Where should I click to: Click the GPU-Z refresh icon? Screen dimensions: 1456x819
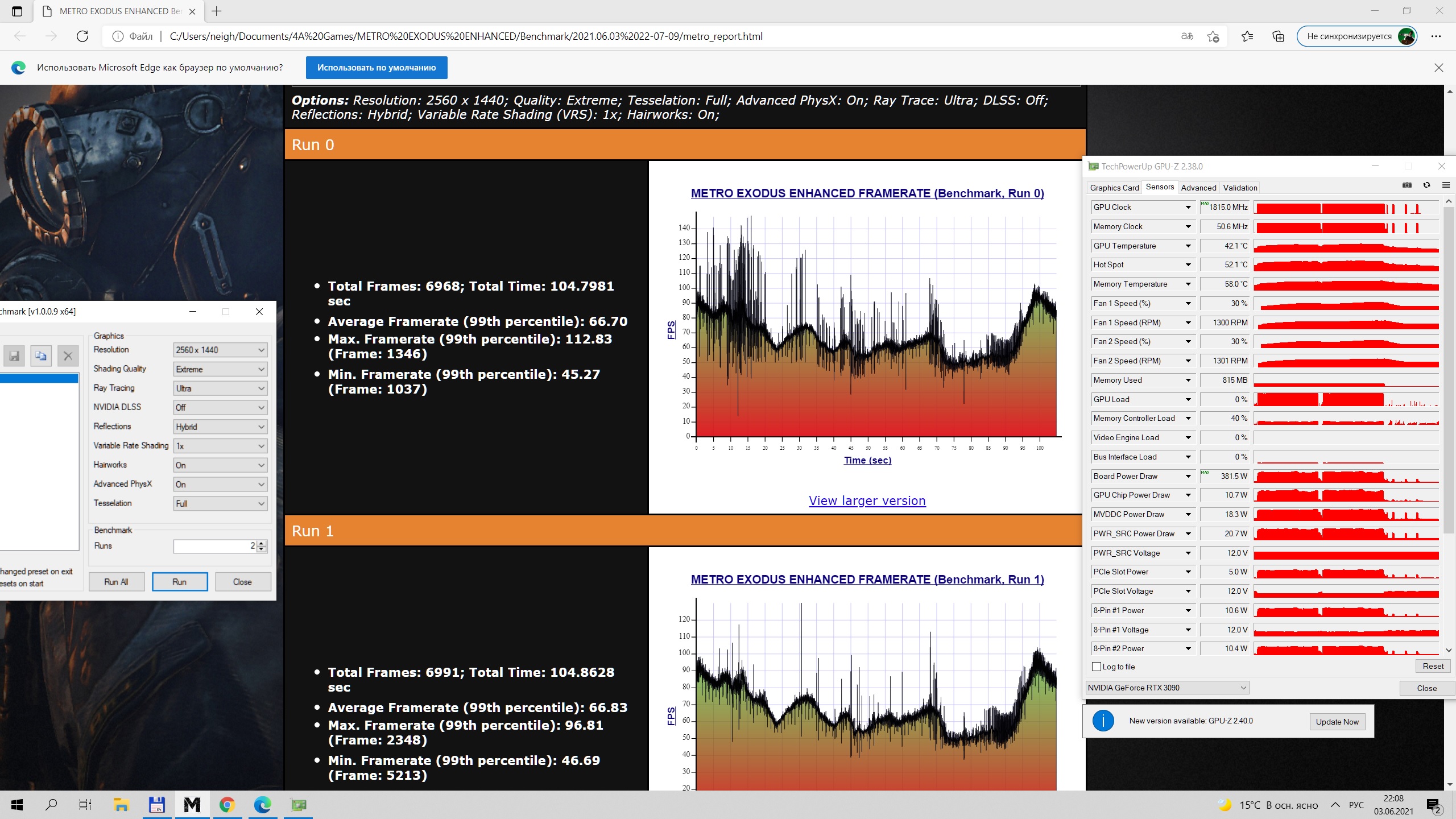[1426, 185]
